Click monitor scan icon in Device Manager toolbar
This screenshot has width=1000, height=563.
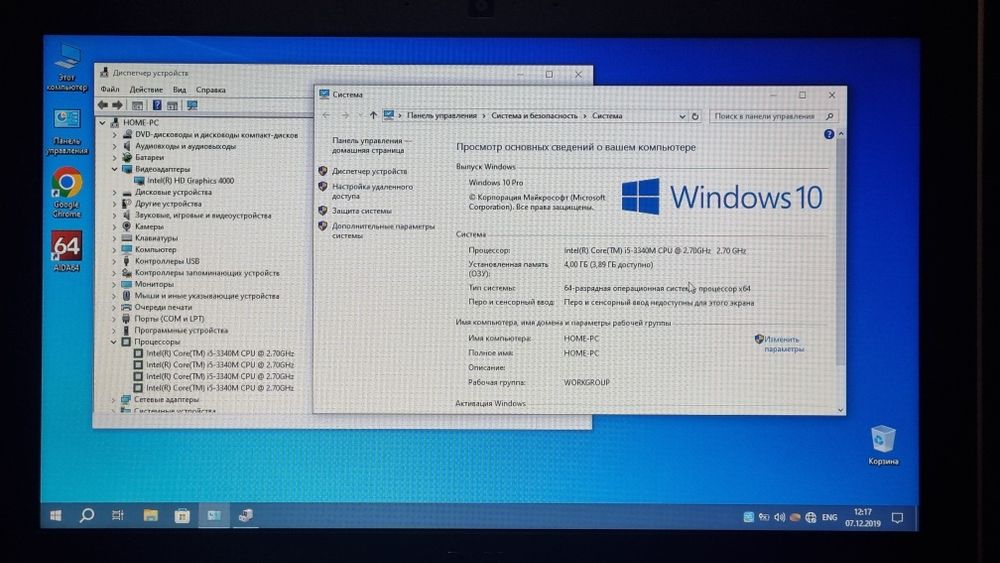tap(192, 105)
